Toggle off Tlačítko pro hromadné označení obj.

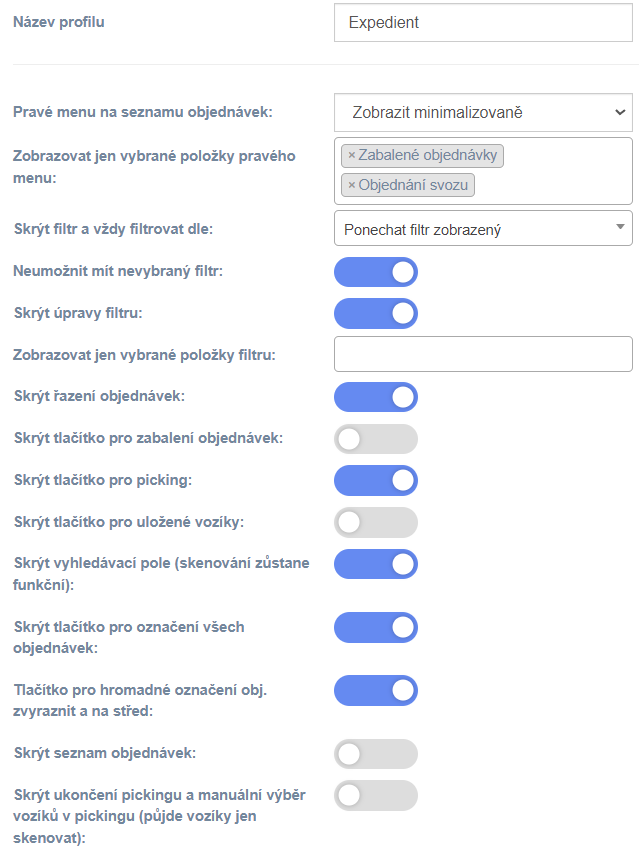point(376,690)
